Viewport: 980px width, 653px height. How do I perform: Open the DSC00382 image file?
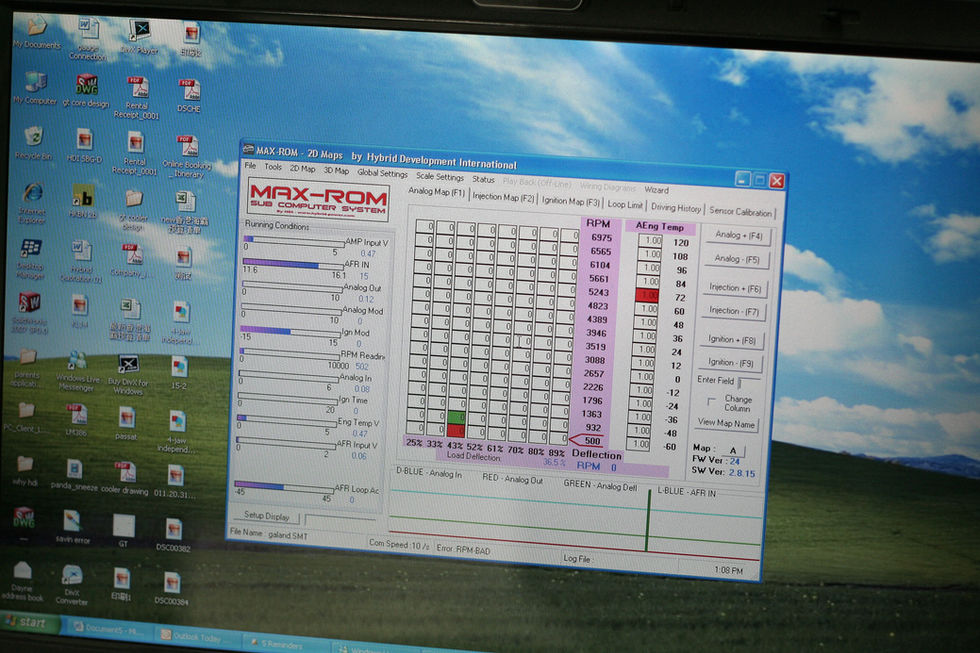173,536
